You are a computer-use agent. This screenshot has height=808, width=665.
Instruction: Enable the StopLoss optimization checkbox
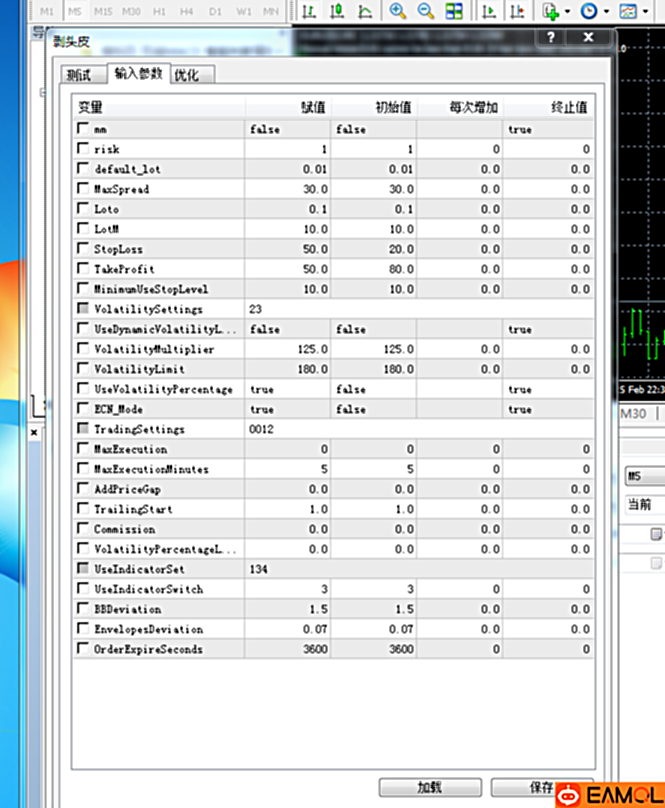coord(82,248)
